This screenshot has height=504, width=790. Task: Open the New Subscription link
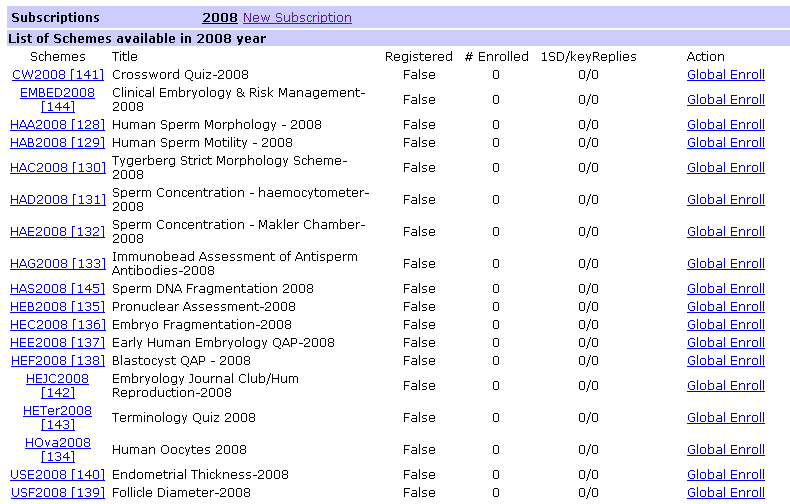(297, 18)
